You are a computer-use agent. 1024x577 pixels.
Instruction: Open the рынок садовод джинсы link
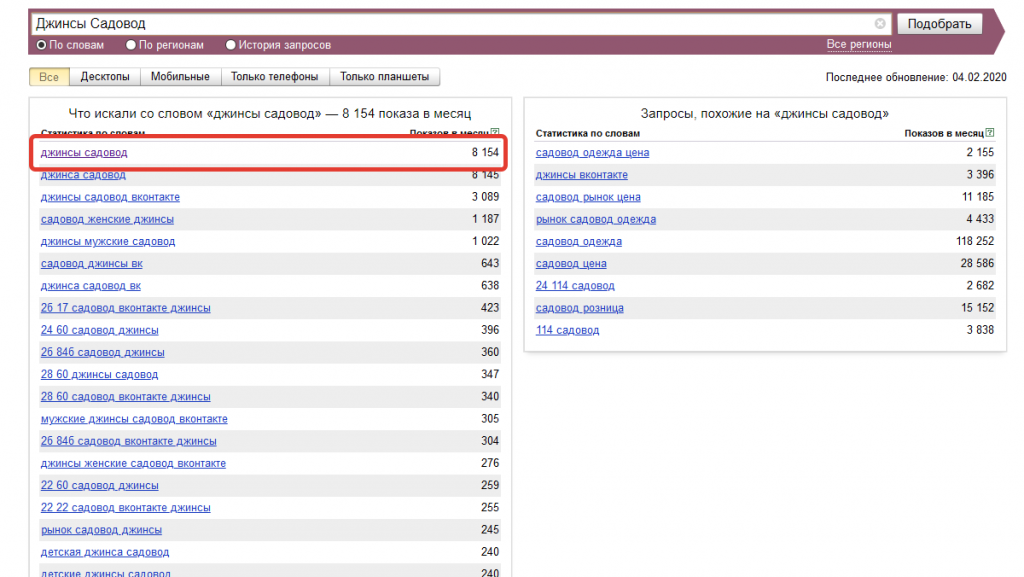tap(101, 529)
